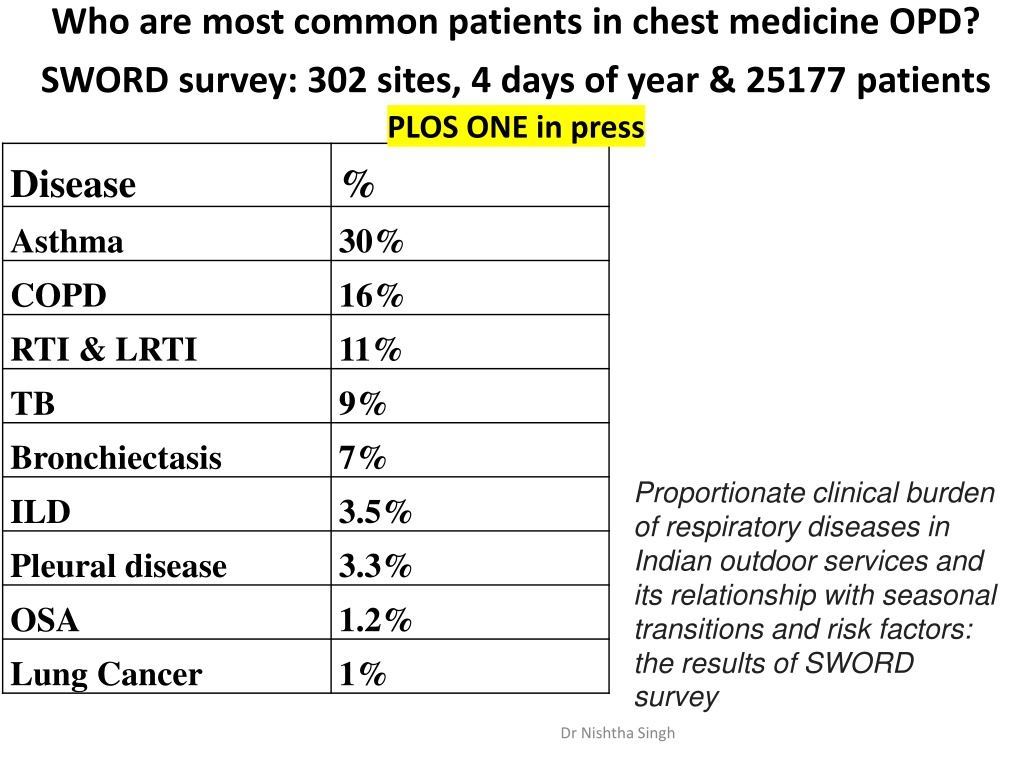Select the ILD 3.5% value cell
1024x768 pixels.
pos(470,505)
